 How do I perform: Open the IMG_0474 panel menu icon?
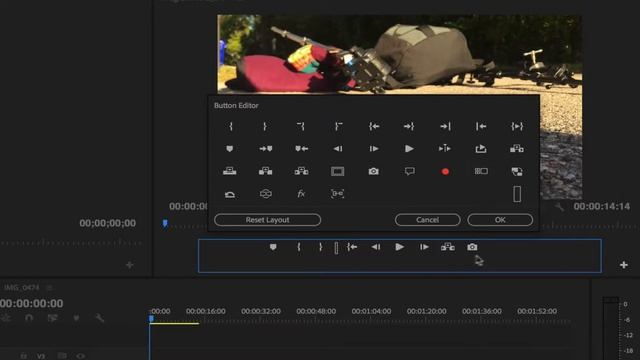(49, 288)
